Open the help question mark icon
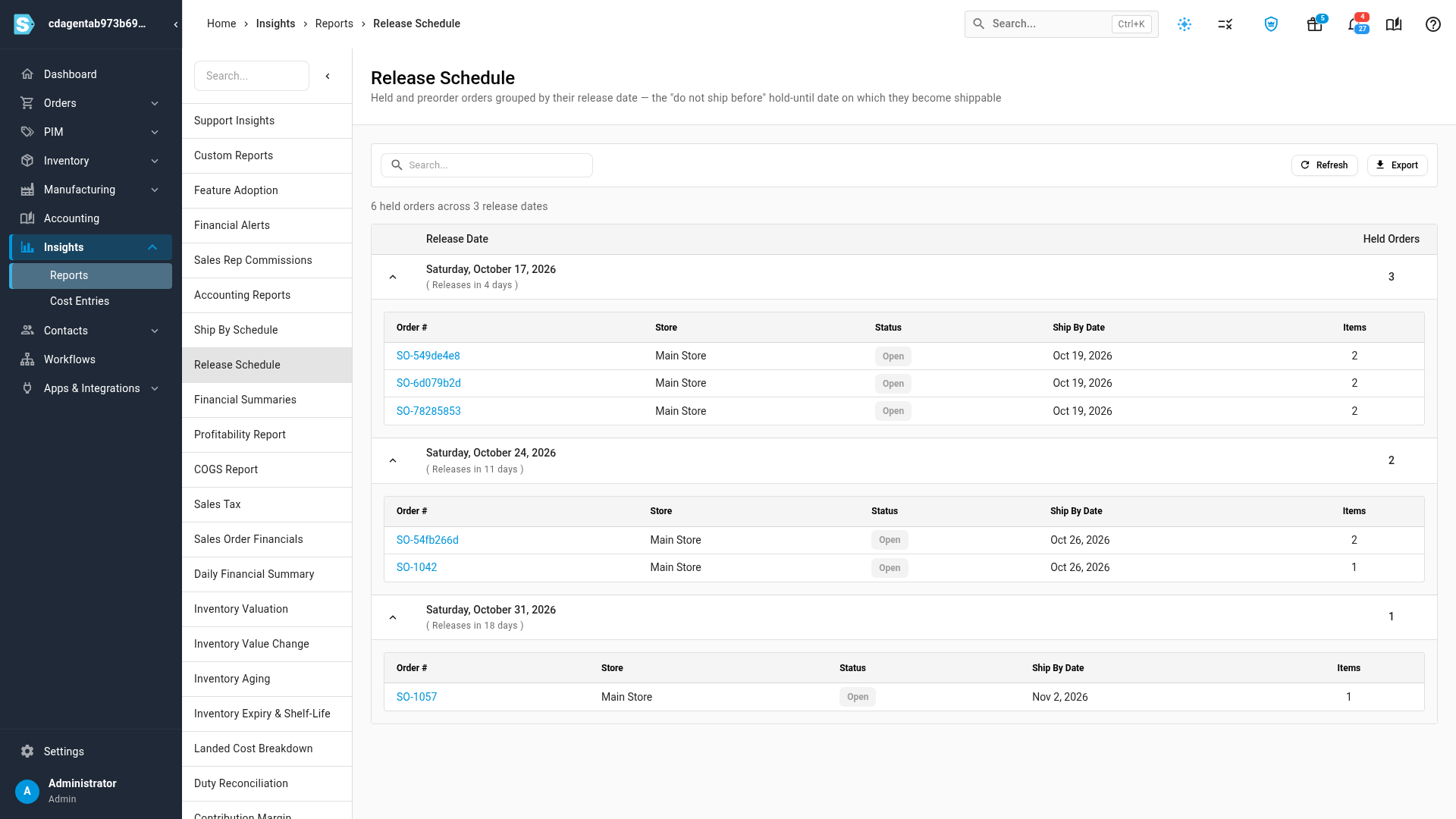Screen dimensions: 1456x819 point(1432,24)
